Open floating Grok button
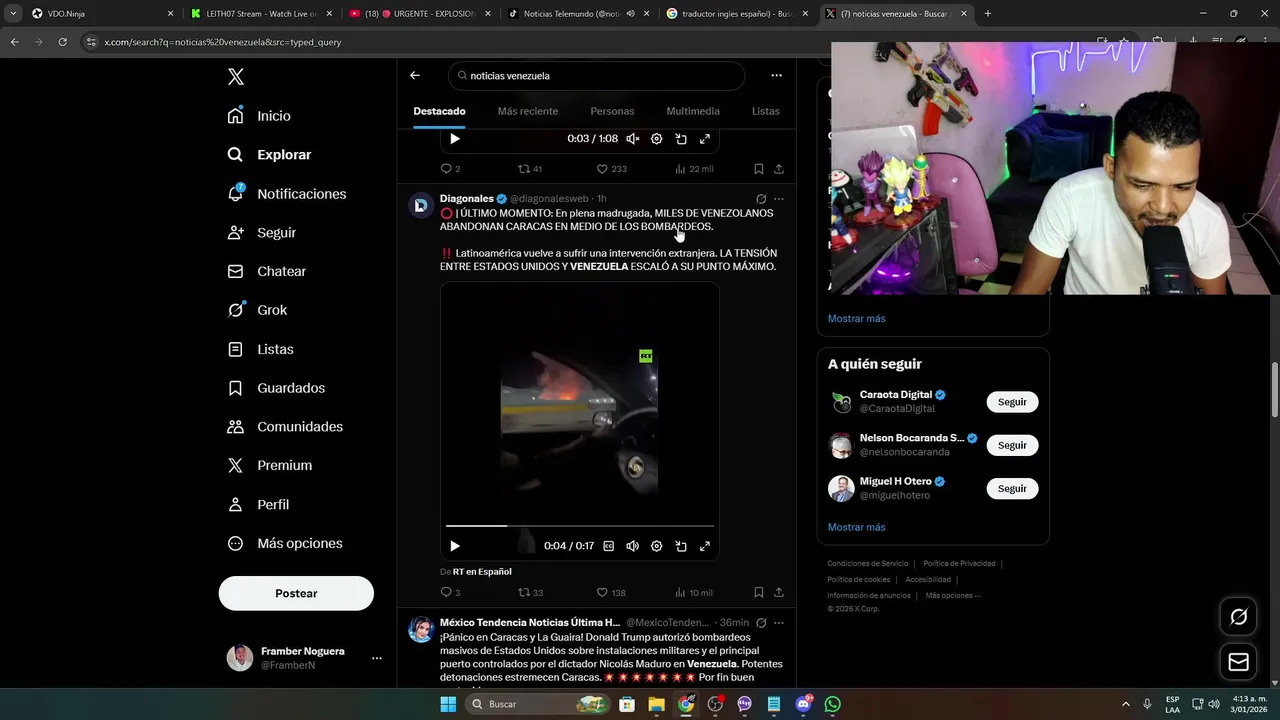 [x=1238, y=617]
